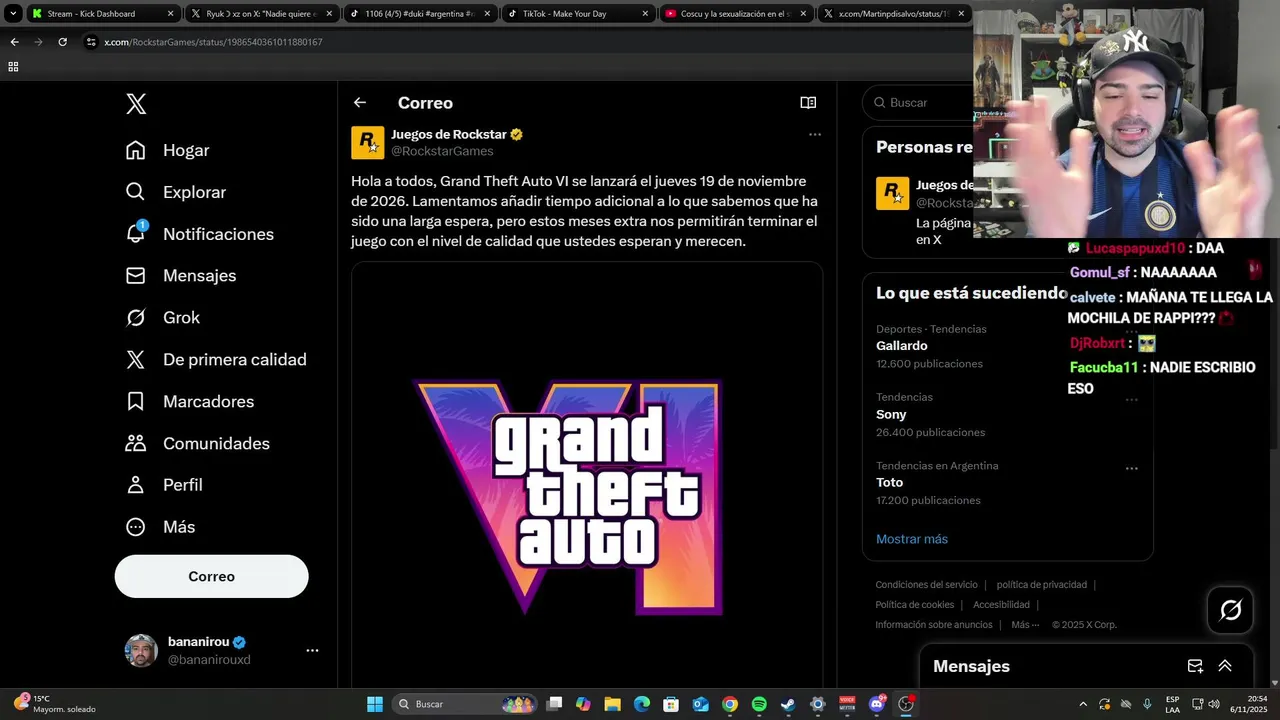Switch to the Martinpdisalvo status tab

pyautogui.click(x=893, y=14)
